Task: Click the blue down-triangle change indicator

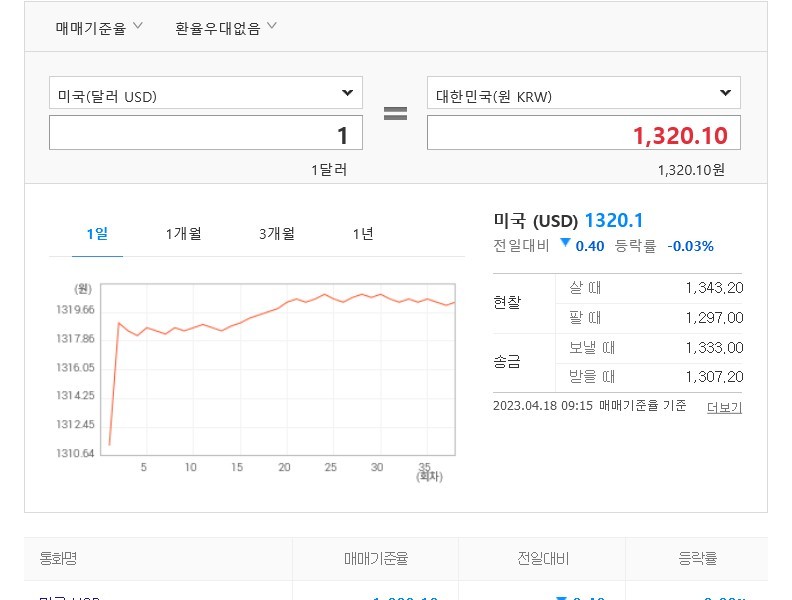Action: point(566,244)
